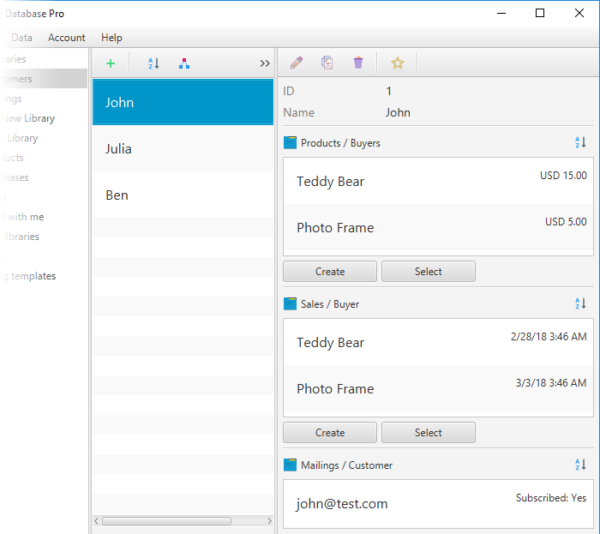Open the Data menu
The height and width of the screenshot is (534, 600).
point(22,37)
